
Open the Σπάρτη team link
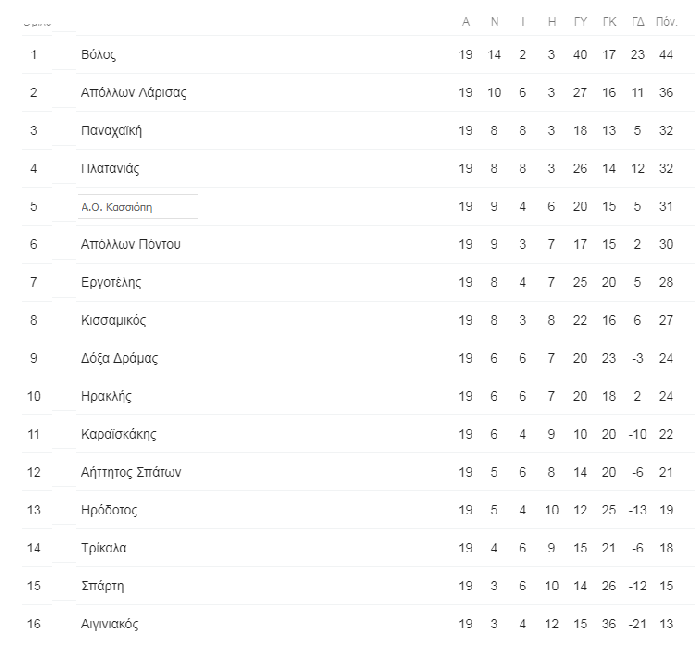pos(102,586)
